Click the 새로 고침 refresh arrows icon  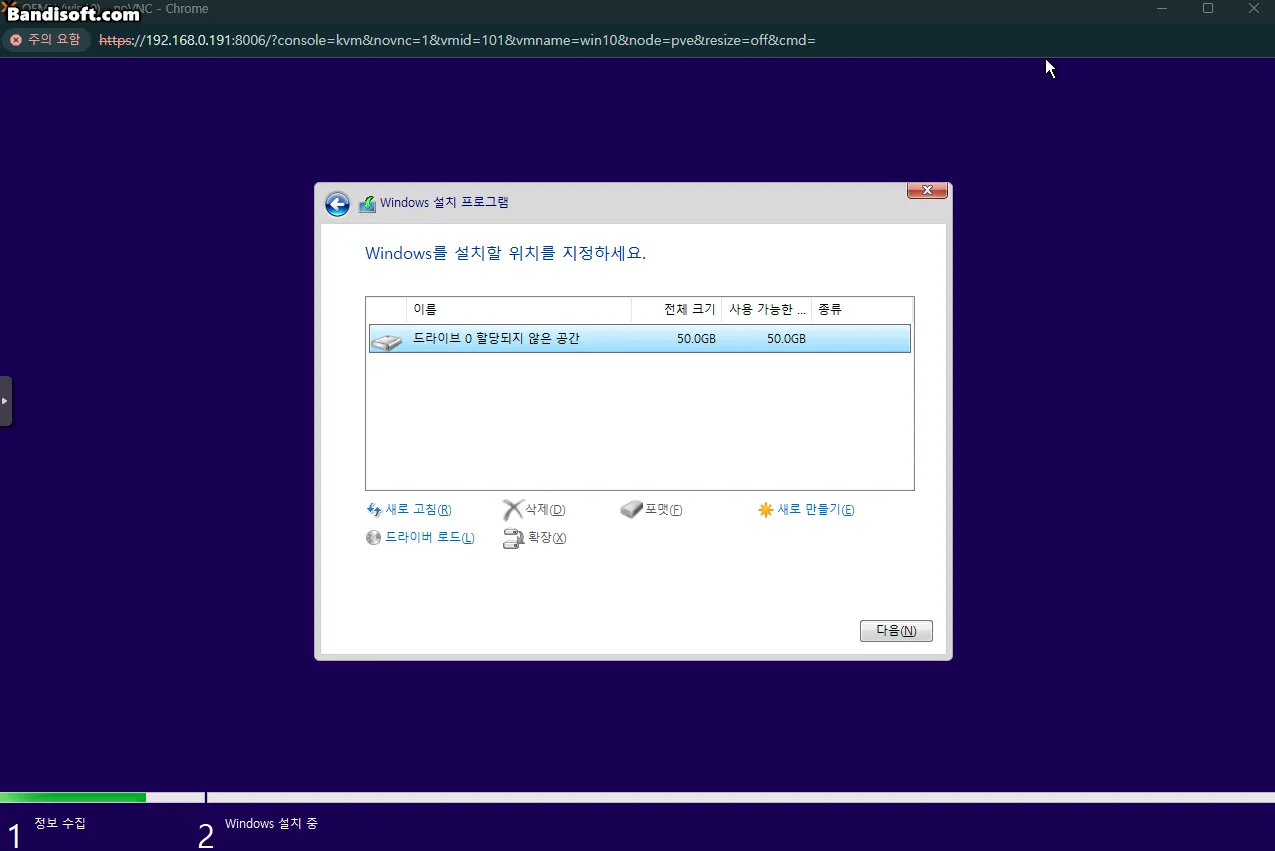(374, 510)
